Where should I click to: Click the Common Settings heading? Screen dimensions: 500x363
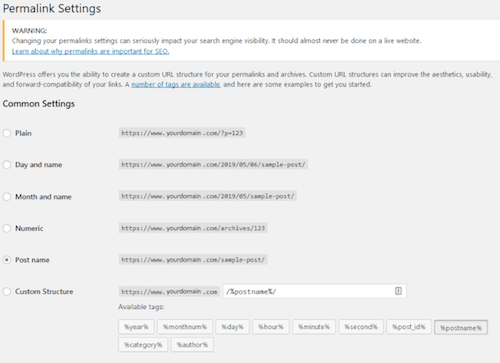pos(39,104)
